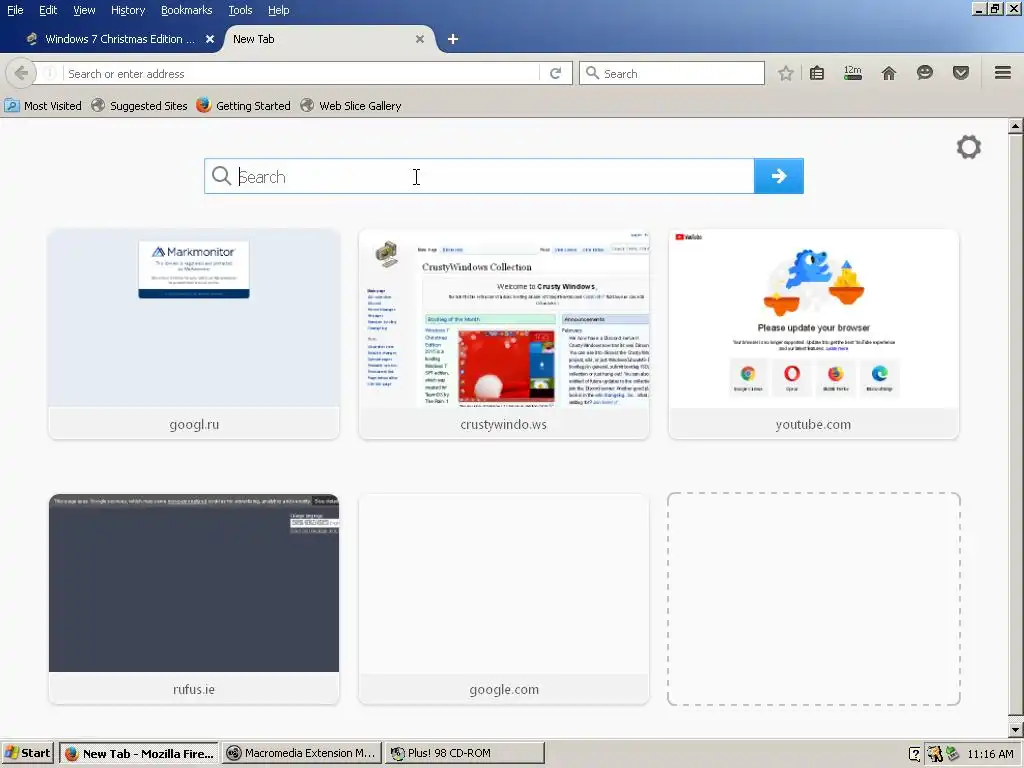The height and width of the screenshot is (768, 1024).
Task: Open the googl.ru thumbnail tile
Action: 194,334
